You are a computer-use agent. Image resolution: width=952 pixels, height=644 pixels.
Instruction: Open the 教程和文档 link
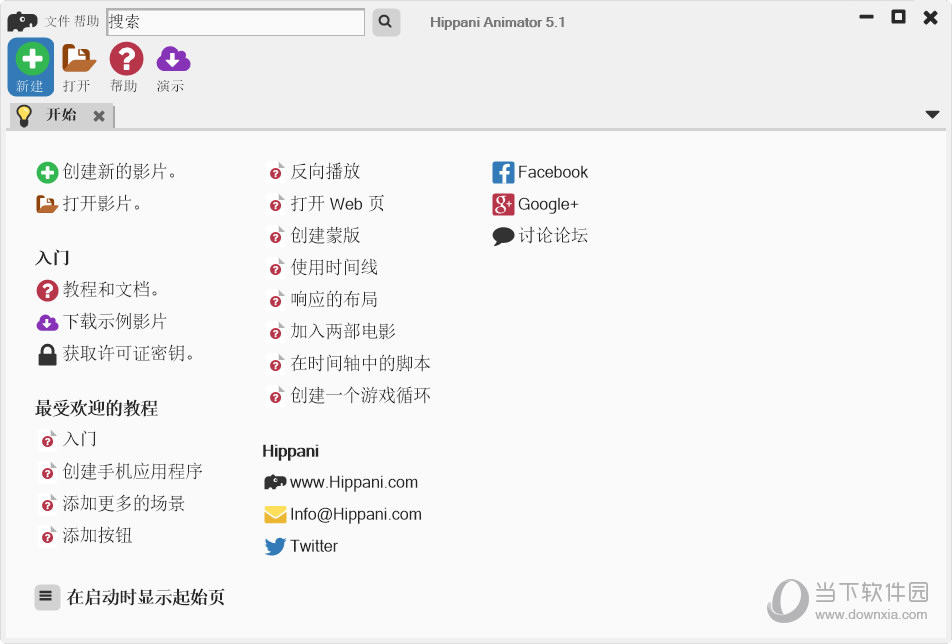point(111,290)
